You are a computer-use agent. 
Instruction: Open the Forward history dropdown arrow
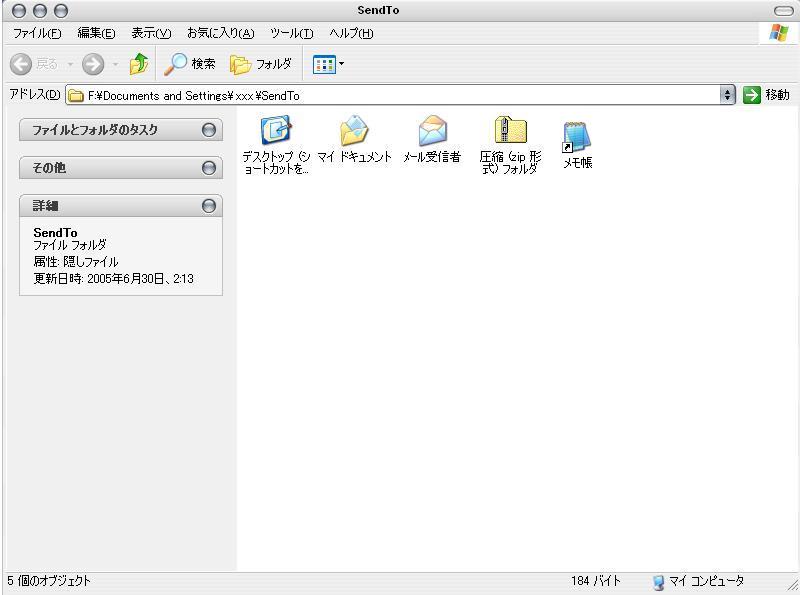116,64
